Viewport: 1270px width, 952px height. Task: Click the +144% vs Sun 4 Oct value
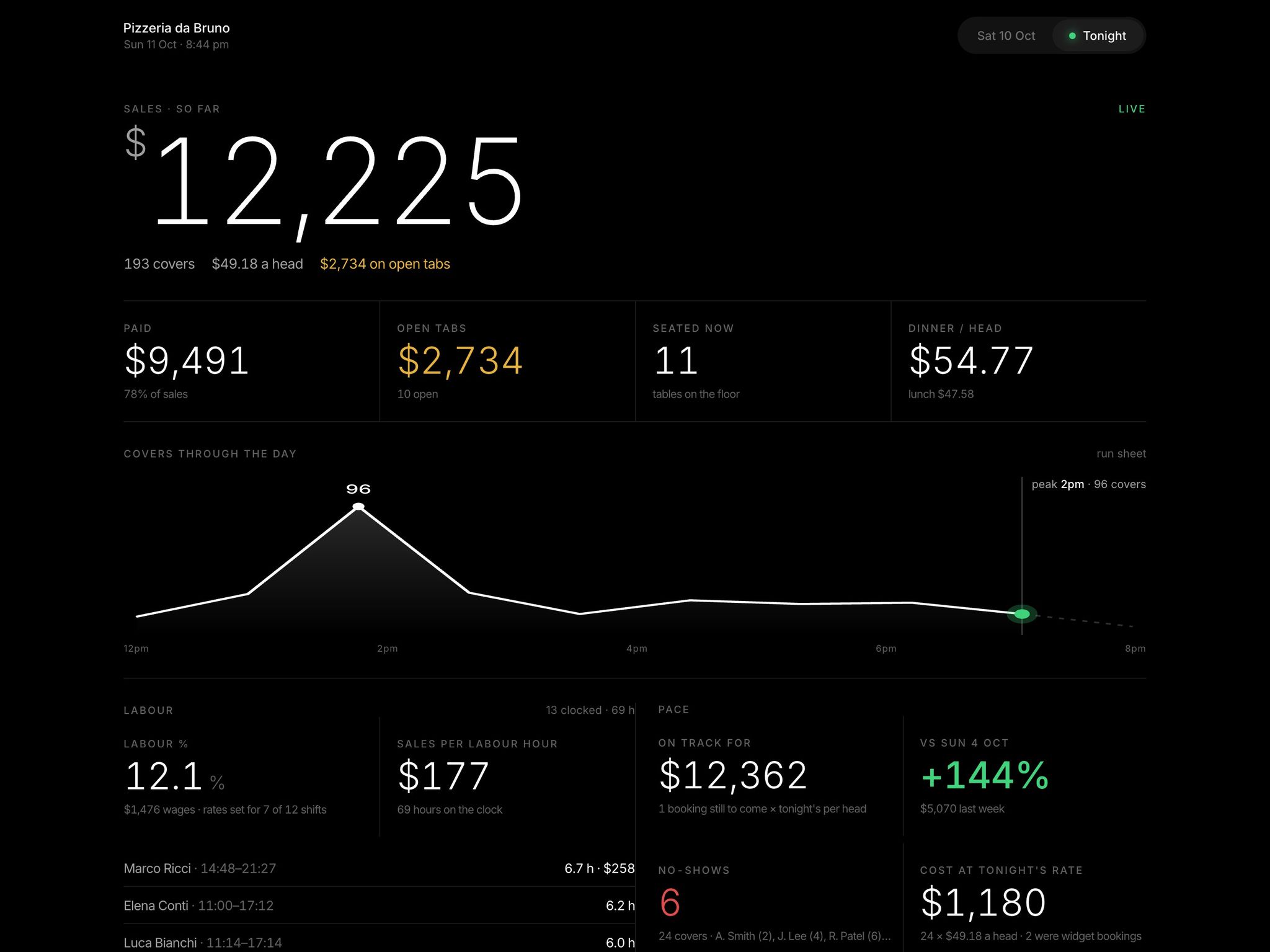[985, 776]
